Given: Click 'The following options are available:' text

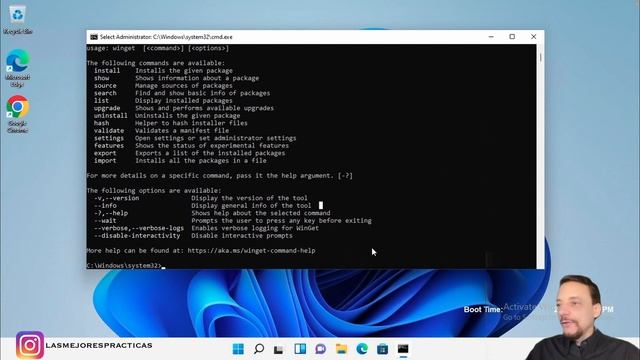Looking at the screenshot, I should coord(154,191).
